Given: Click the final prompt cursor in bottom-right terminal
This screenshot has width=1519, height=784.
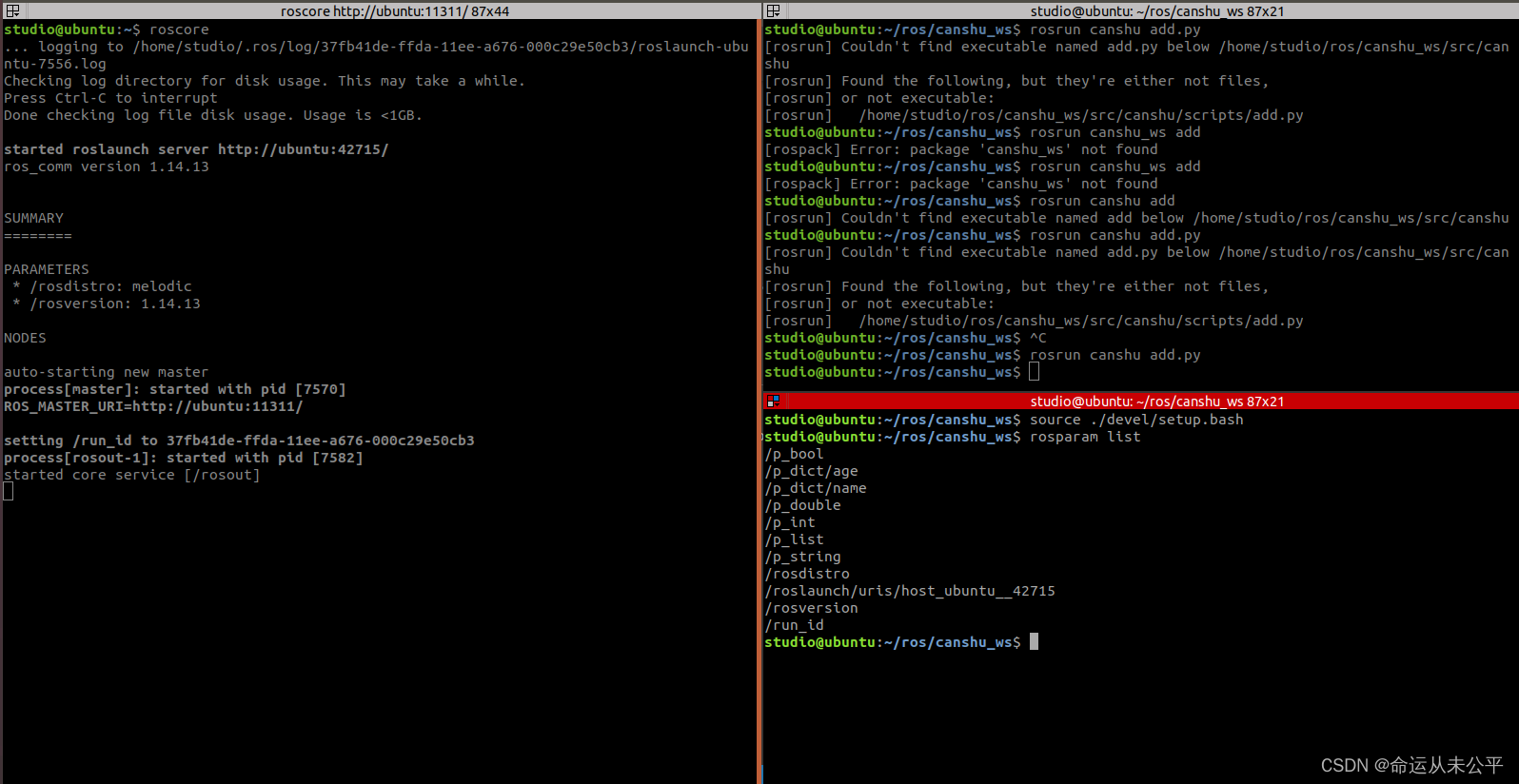Looking at the screenshot, I should pos(1034,642).
